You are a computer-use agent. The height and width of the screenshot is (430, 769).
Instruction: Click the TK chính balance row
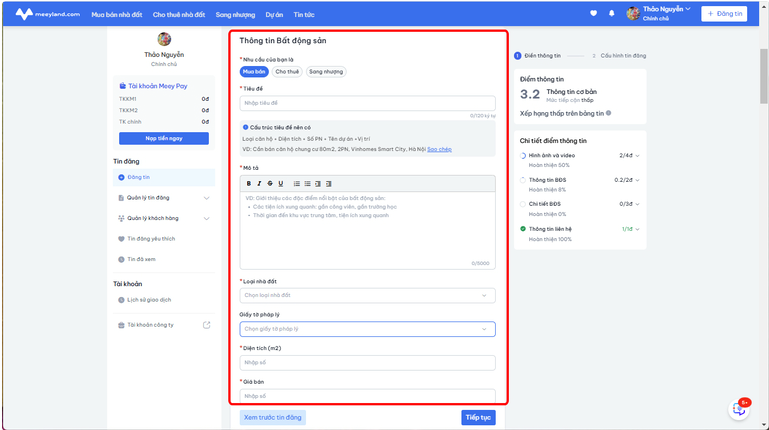[x=164, y=122]
